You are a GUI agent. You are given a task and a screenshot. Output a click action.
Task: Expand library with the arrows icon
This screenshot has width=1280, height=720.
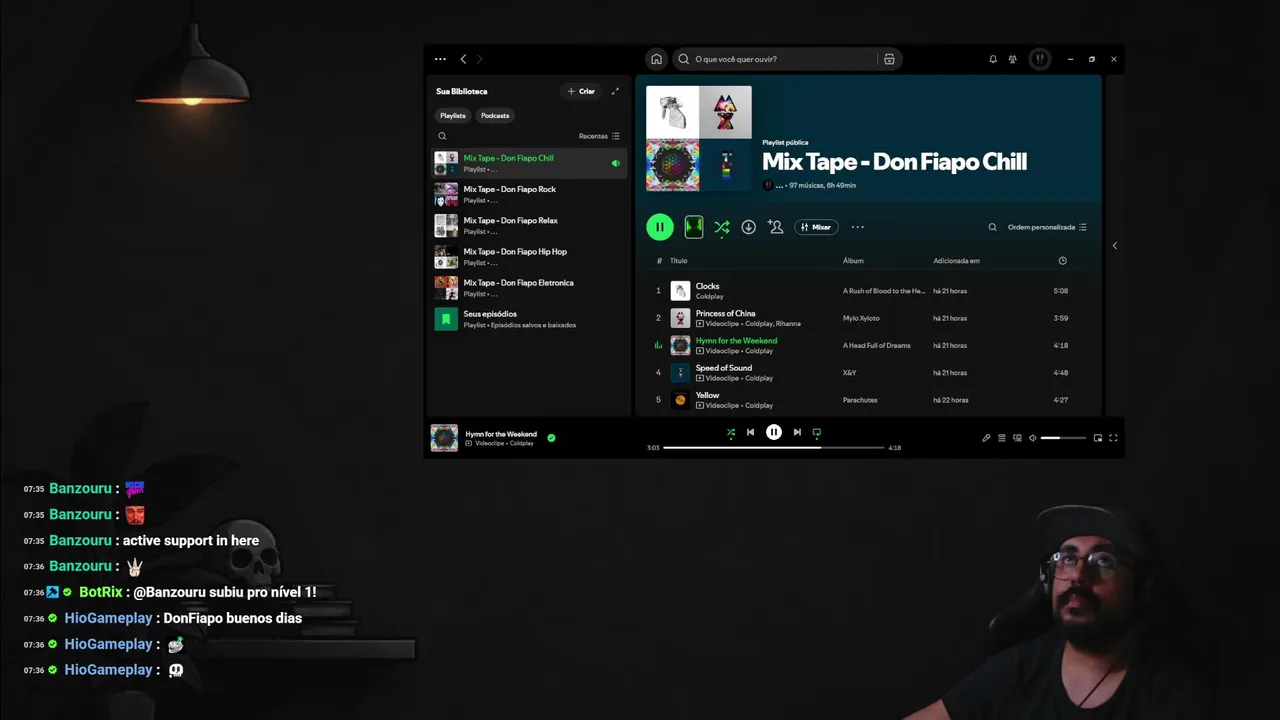click(x=615, y=91)
